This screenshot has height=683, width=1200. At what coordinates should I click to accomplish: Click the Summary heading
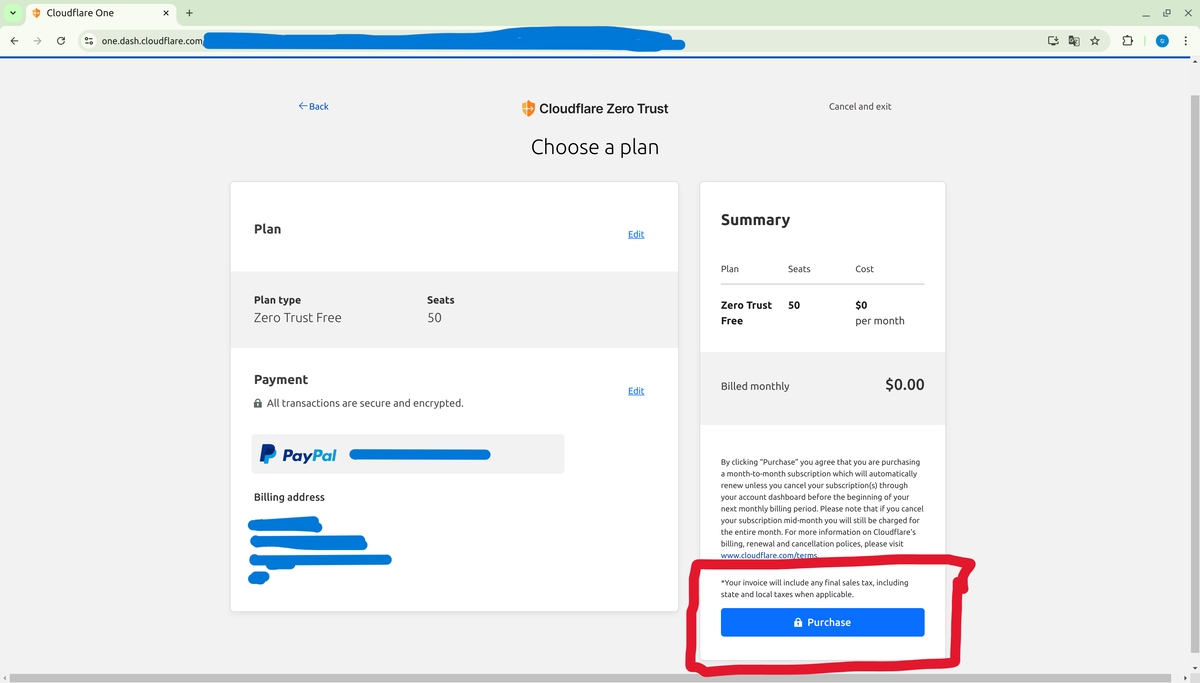pos(755,220)
